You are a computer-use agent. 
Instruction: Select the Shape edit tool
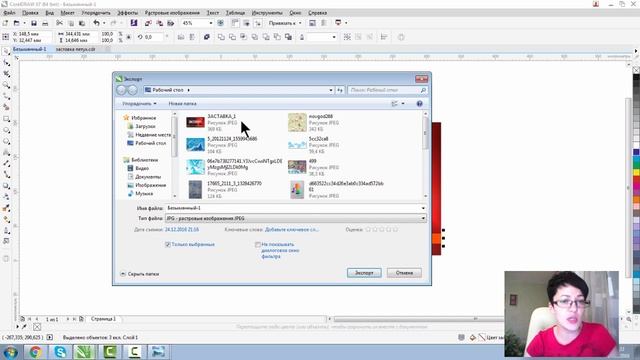tap(6, 62)
